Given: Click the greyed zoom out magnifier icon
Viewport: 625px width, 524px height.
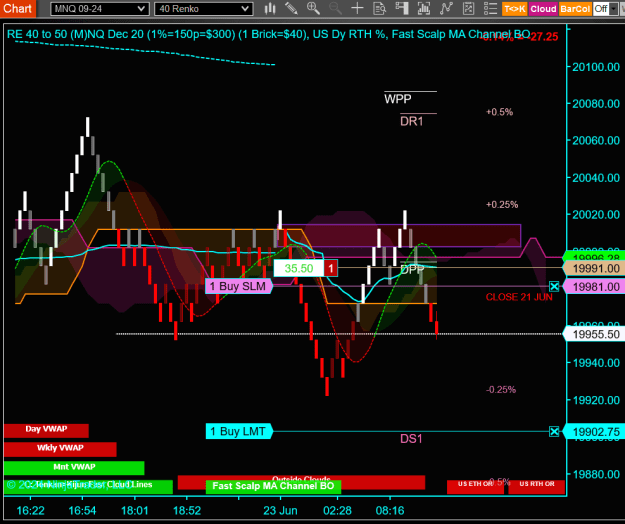Looking at the screenshot, I should point(335,8).
